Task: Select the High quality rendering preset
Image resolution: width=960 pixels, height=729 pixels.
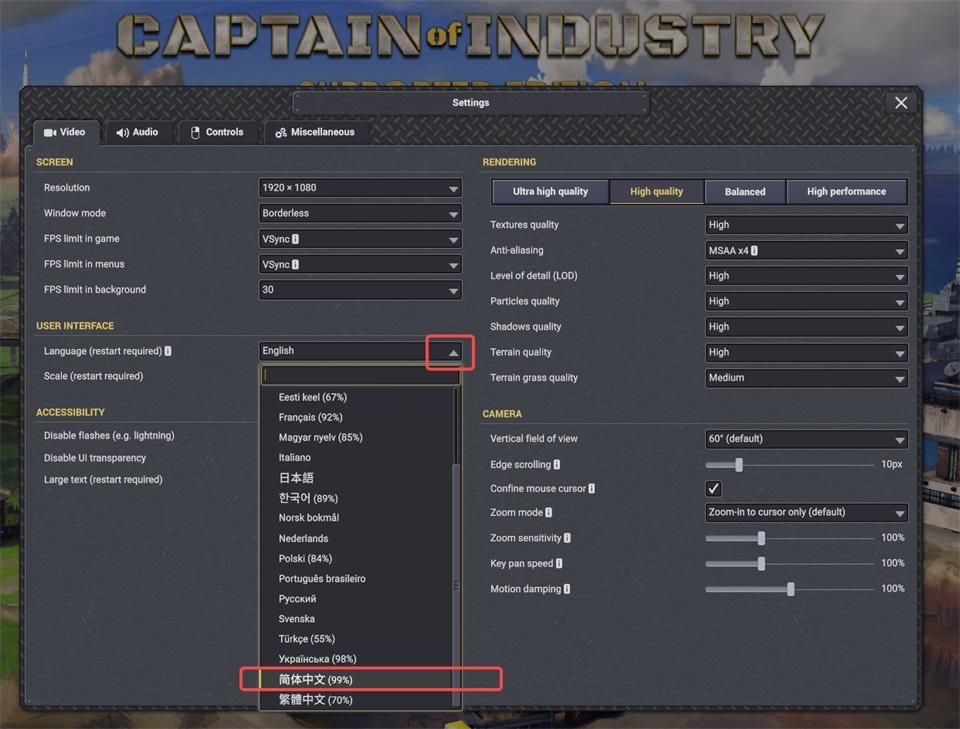Action: (656, 192)
